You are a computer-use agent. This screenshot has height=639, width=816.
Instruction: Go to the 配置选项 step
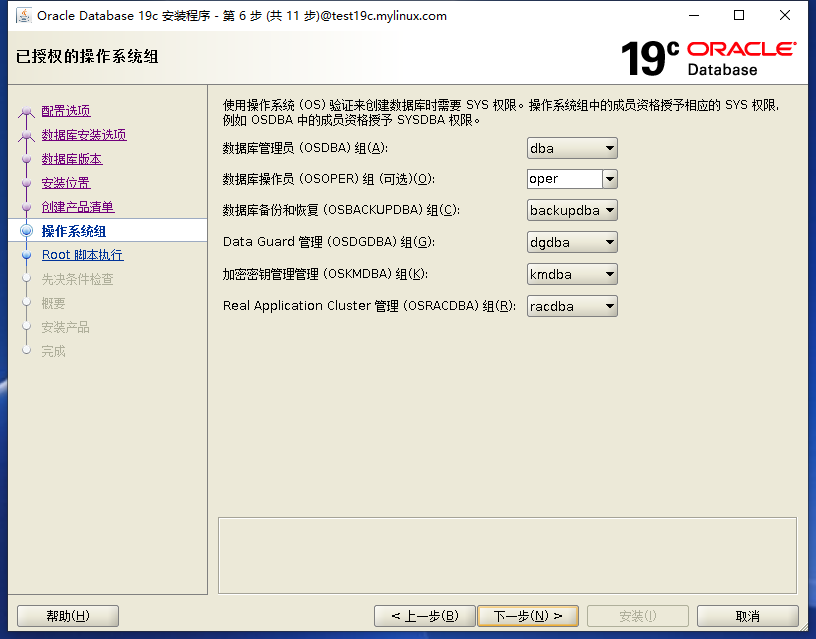point(66,111)
